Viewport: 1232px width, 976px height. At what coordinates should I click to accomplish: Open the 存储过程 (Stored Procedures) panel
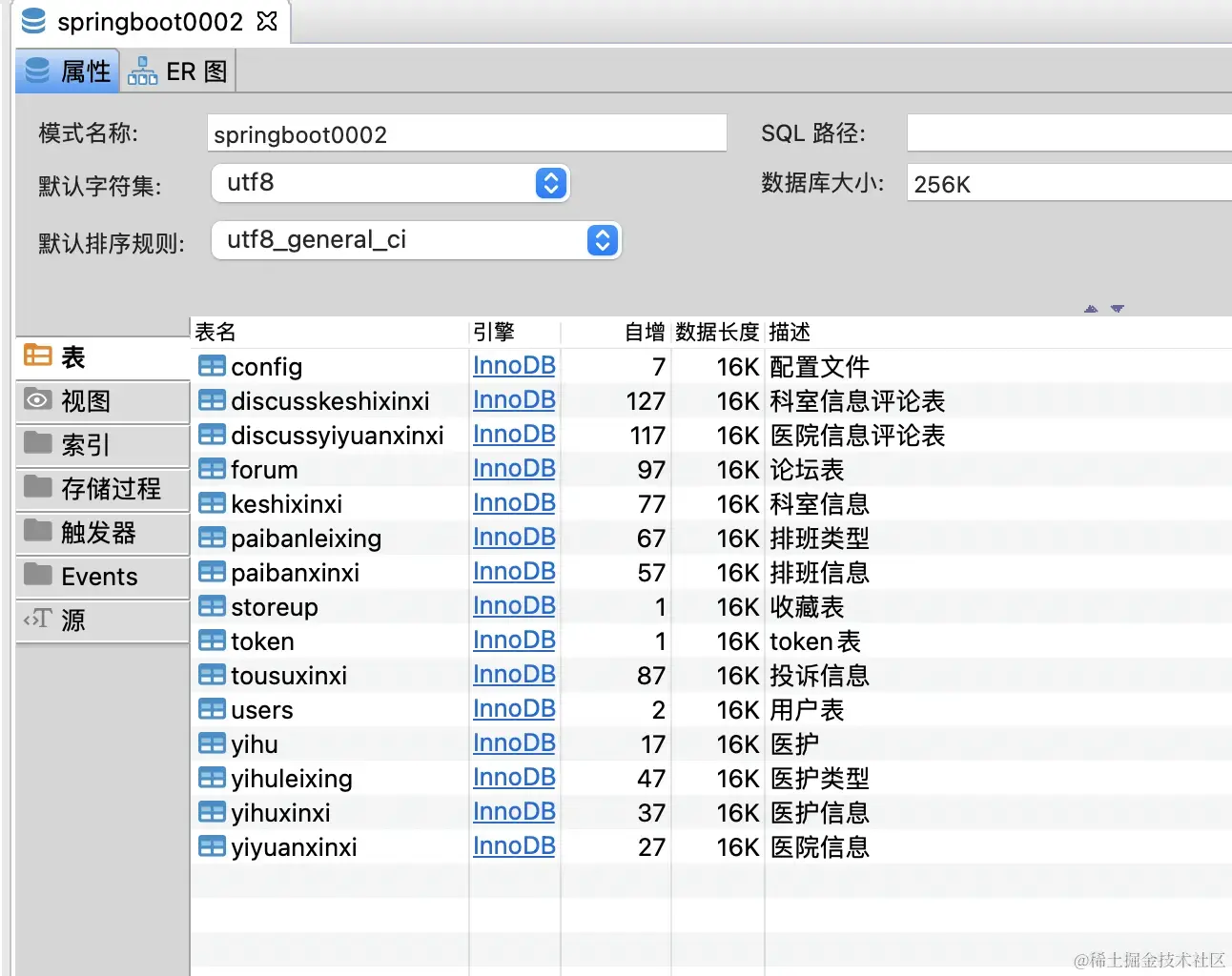click(x=36, y=488)
